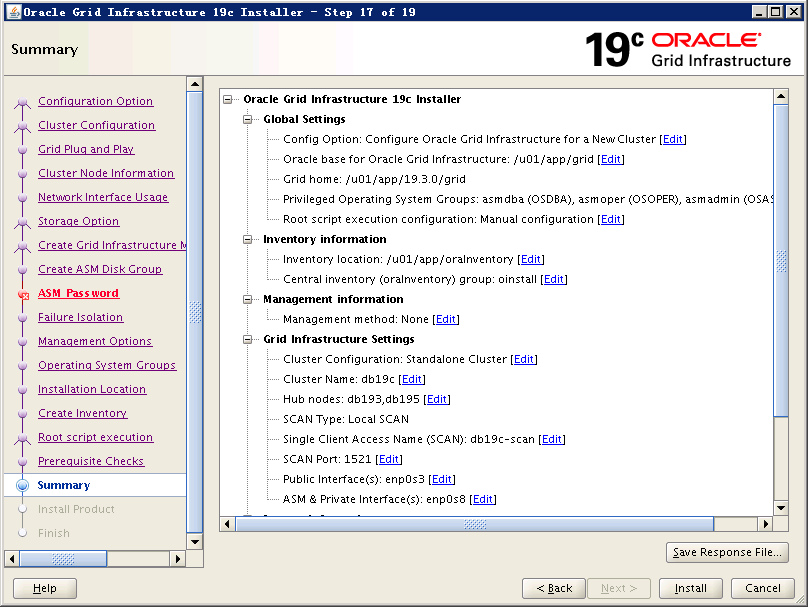Collapse the Management information node

point(248,299)
